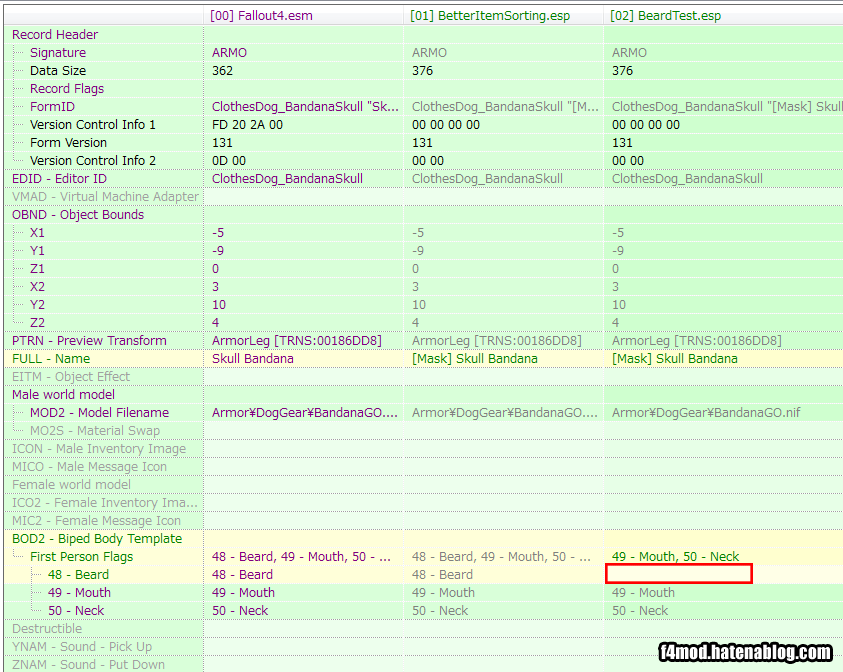Image resolution: width=843 pixels, height=672 pixels.
Task: Click Version Control Info 2 value 0D 00
Action: [x=228, y=161]
